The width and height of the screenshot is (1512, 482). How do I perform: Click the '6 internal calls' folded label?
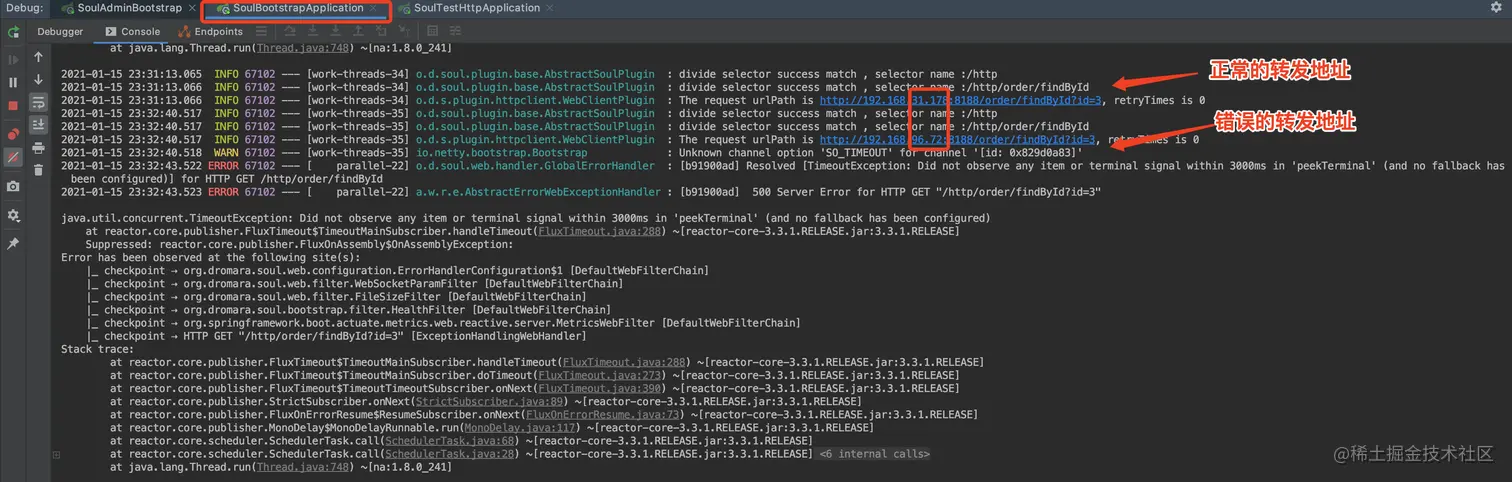(873, 453)
